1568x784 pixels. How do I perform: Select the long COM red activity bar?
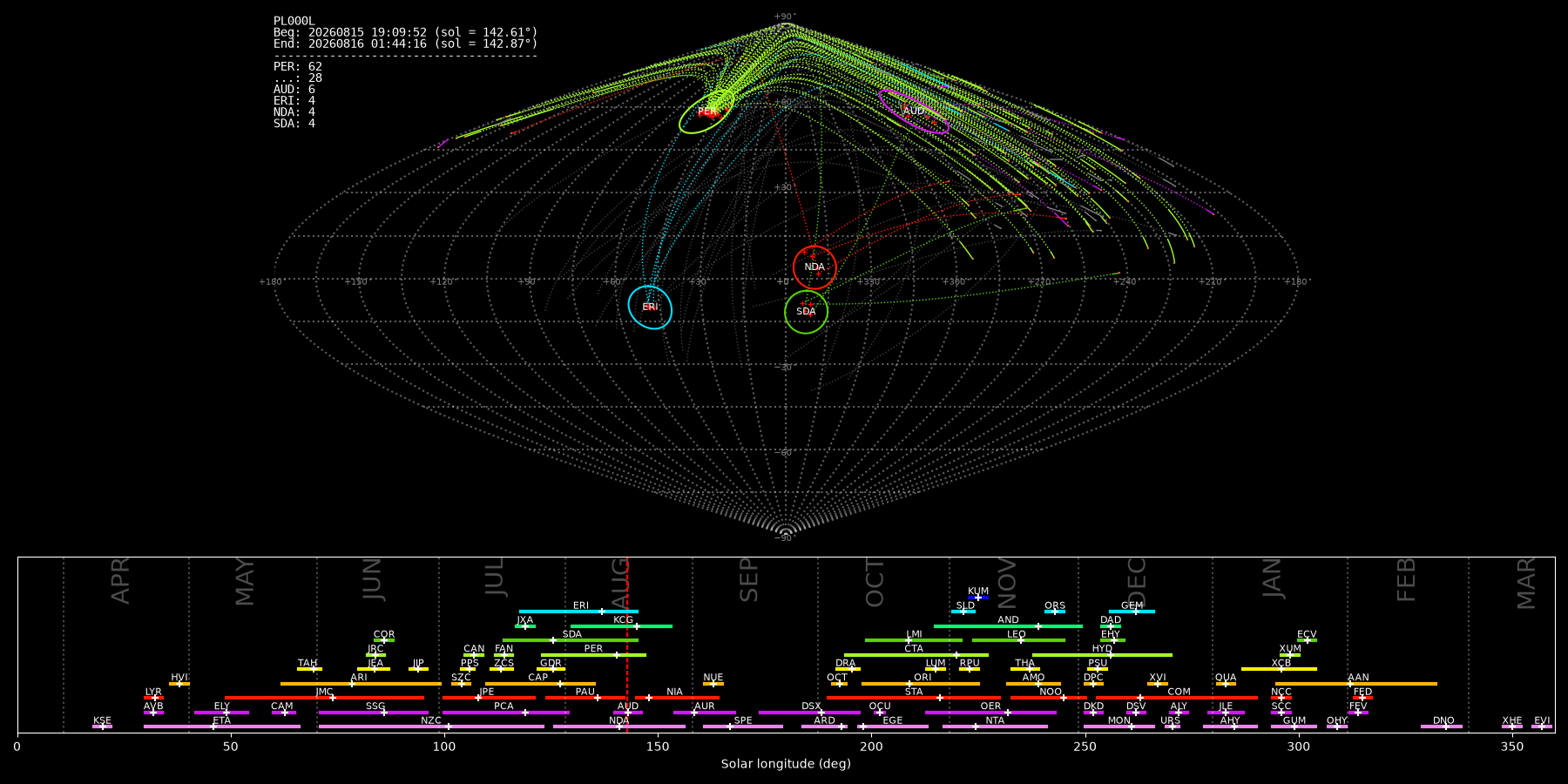(1133, 698)
